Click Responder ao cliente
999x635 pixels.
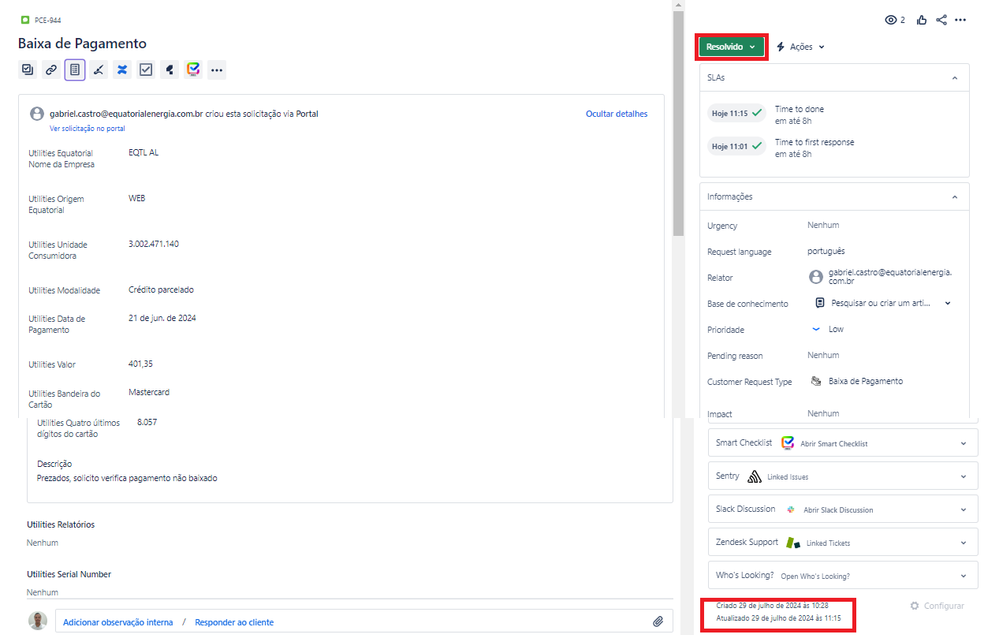234,621
